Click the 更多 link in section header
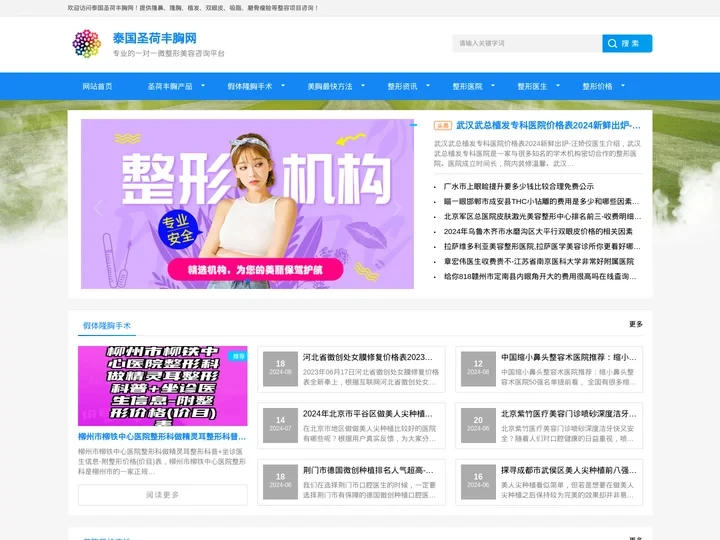The height and width of the screenshot is (540, 720). (x=636, y=325)
